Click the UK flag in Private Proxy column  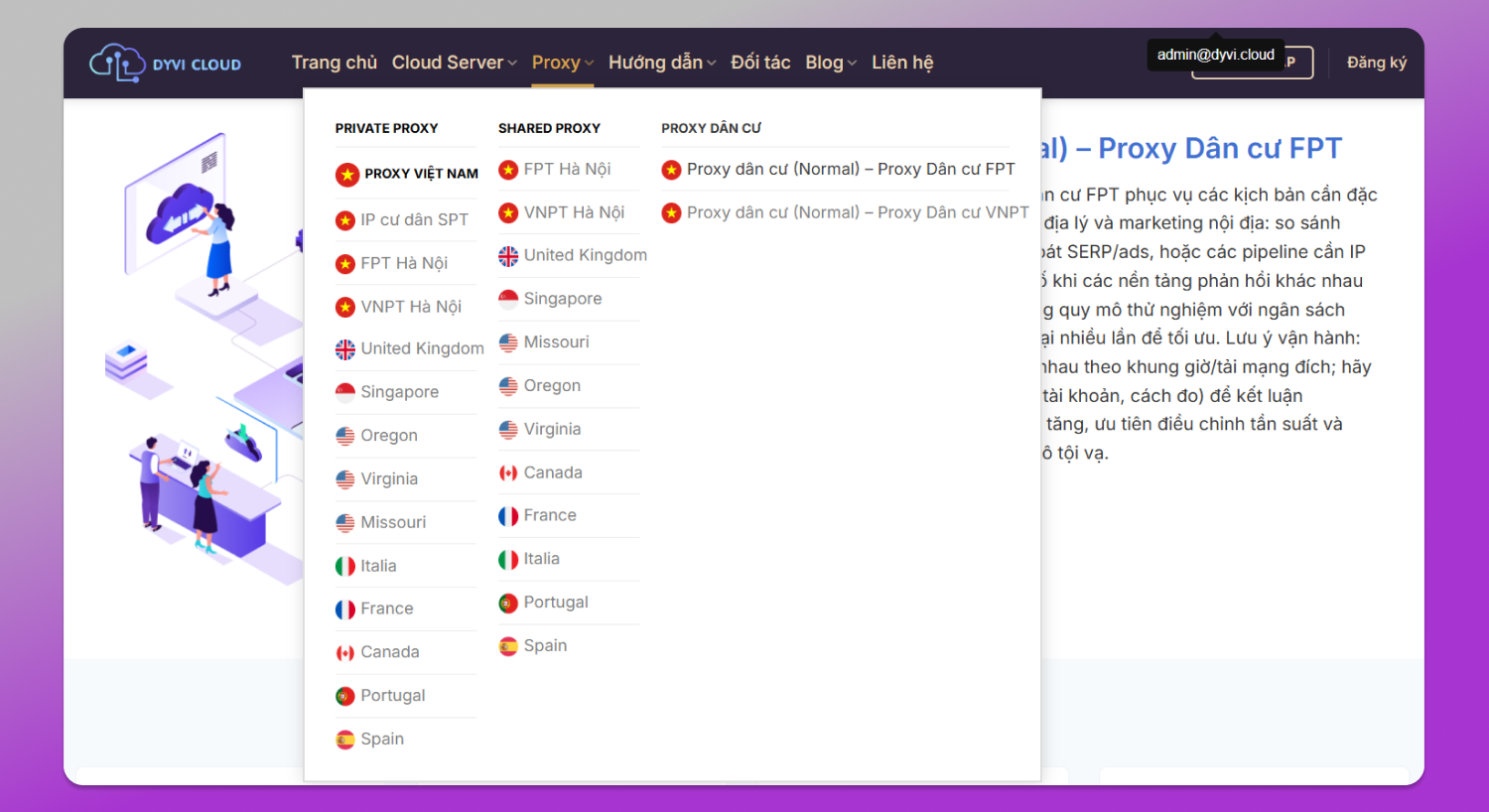coord(345,349)
